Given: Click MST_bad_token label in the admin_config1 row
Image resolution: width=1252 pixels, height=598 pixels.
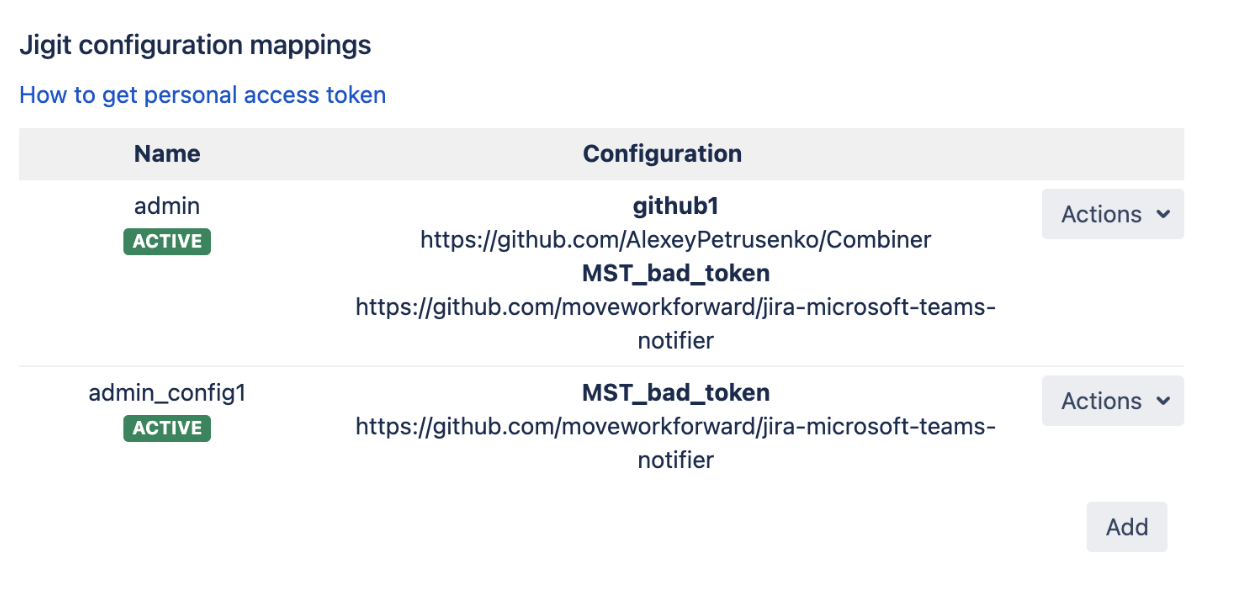Looking at the screenshot, I should click(x=676, y=393).
